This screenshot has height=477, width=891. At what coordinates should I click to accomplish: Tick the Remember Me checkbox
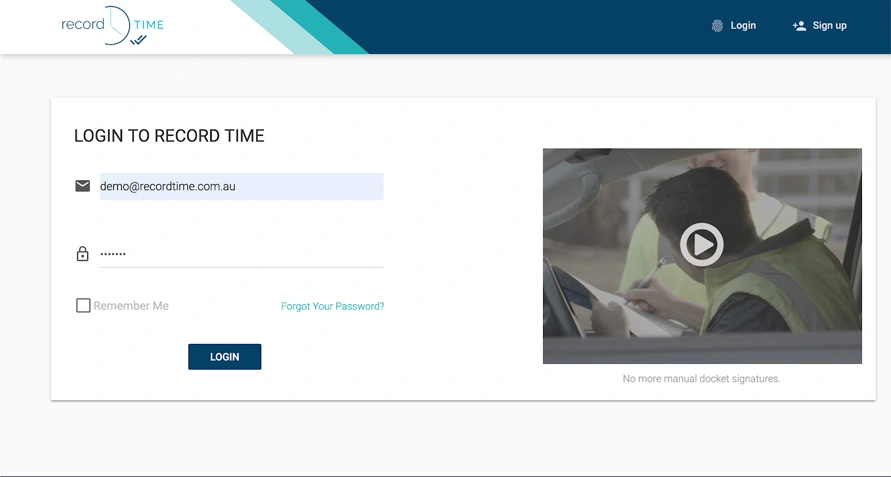83,306
